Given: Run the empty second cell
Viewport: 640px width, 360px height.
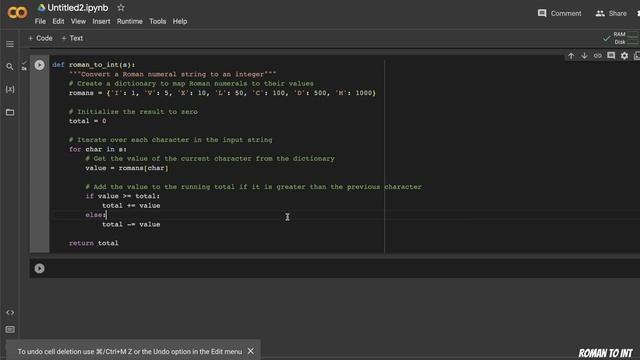Looking at the screenshot, I should pos(40,269).
